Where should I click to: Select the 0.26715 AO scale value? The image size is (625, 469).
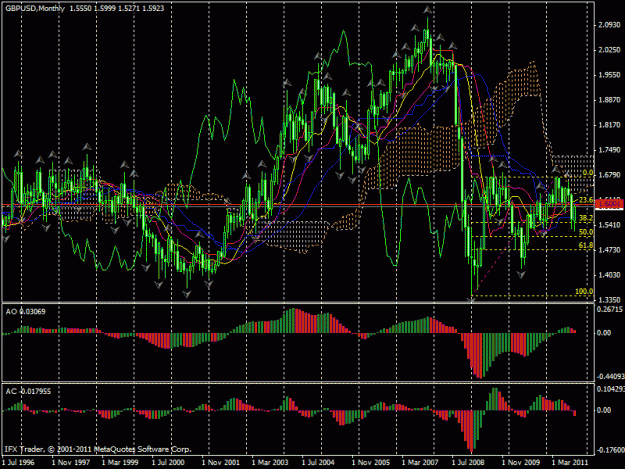click(x=610, y=309)
